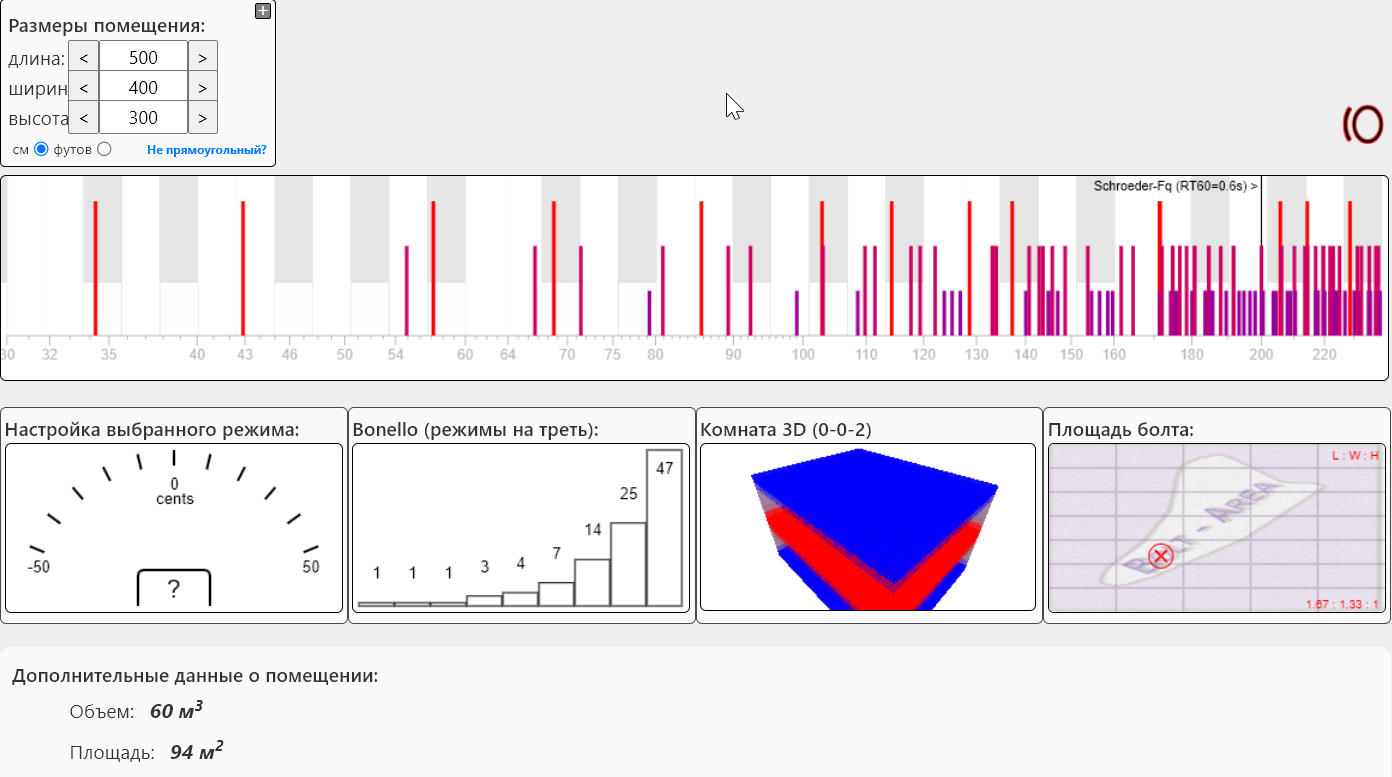Increase the room length value
Viewport: 1392px width, 777px height.
[202, 58]
